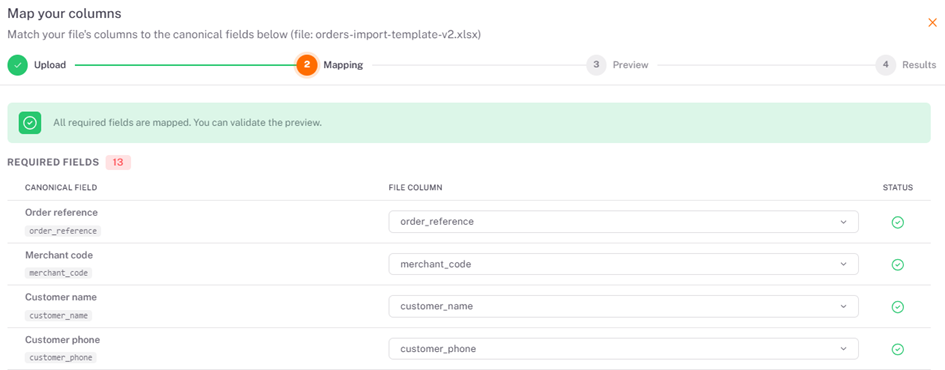
Task: Open the order_reference file column dropdown
Action: click(x=623, y=222)
